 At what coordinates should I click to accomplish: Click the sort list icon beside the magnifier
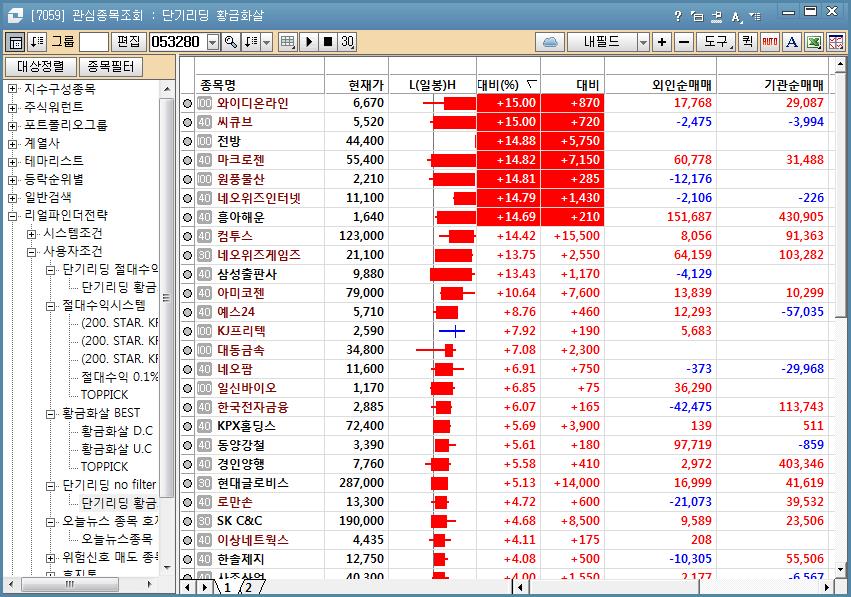tap(251, 42)
